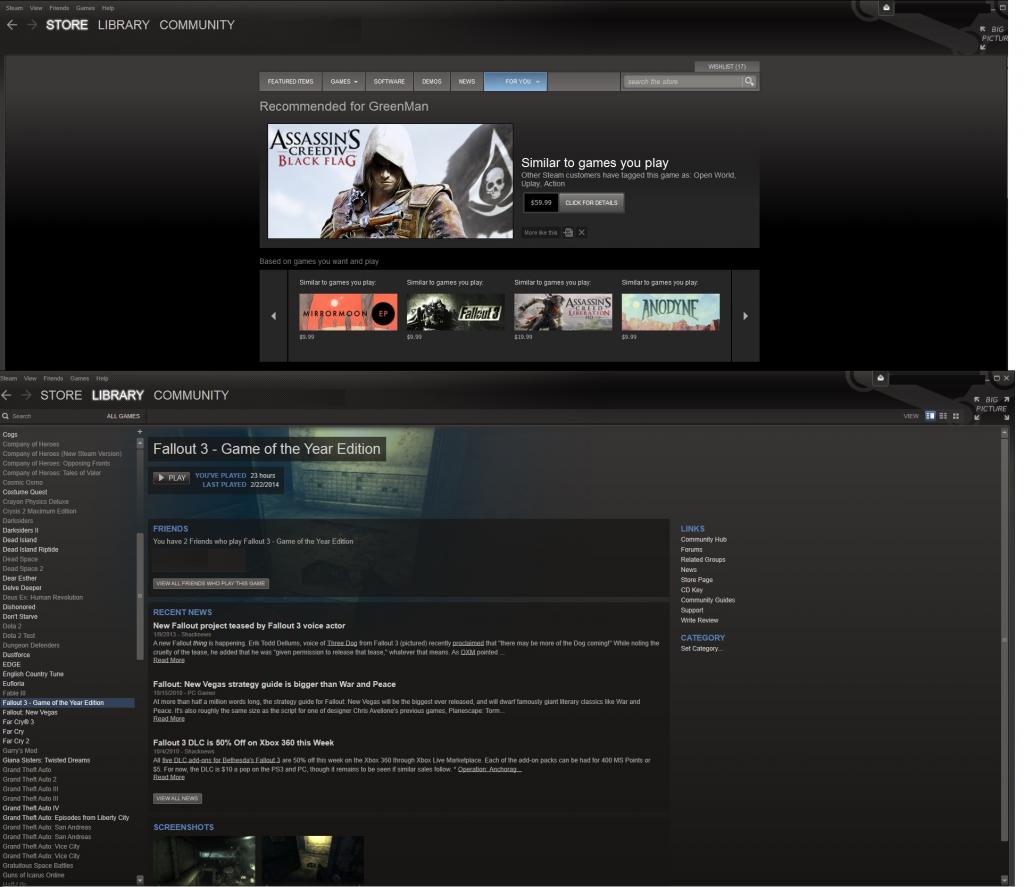
Task: Switch library to list view icon
Action: pyautogui.click(x=943, y=415)
